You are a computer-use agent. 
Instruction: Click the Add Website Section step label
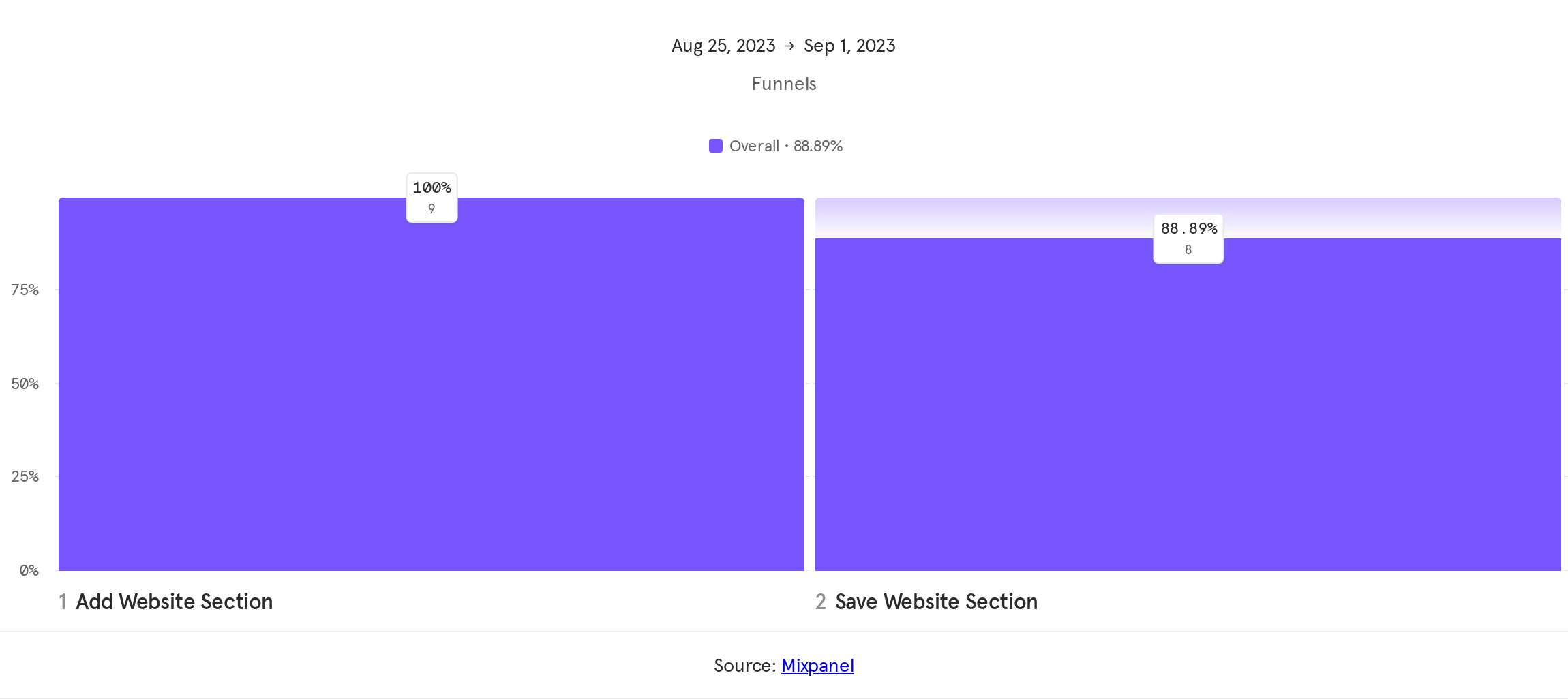175,602
